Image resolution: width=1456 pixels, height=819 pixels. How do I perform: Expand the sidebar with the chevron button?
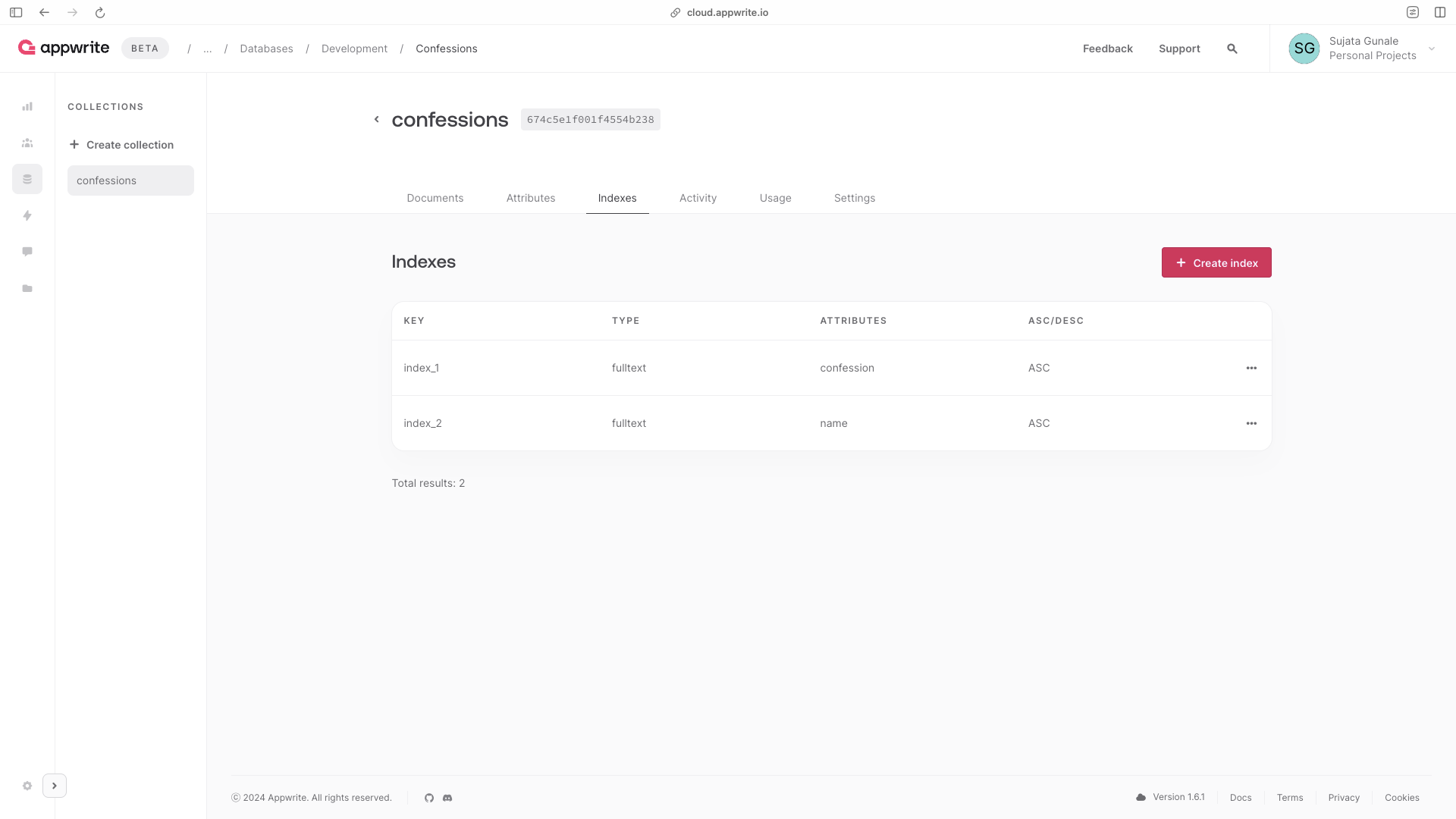tap(55, 786)
